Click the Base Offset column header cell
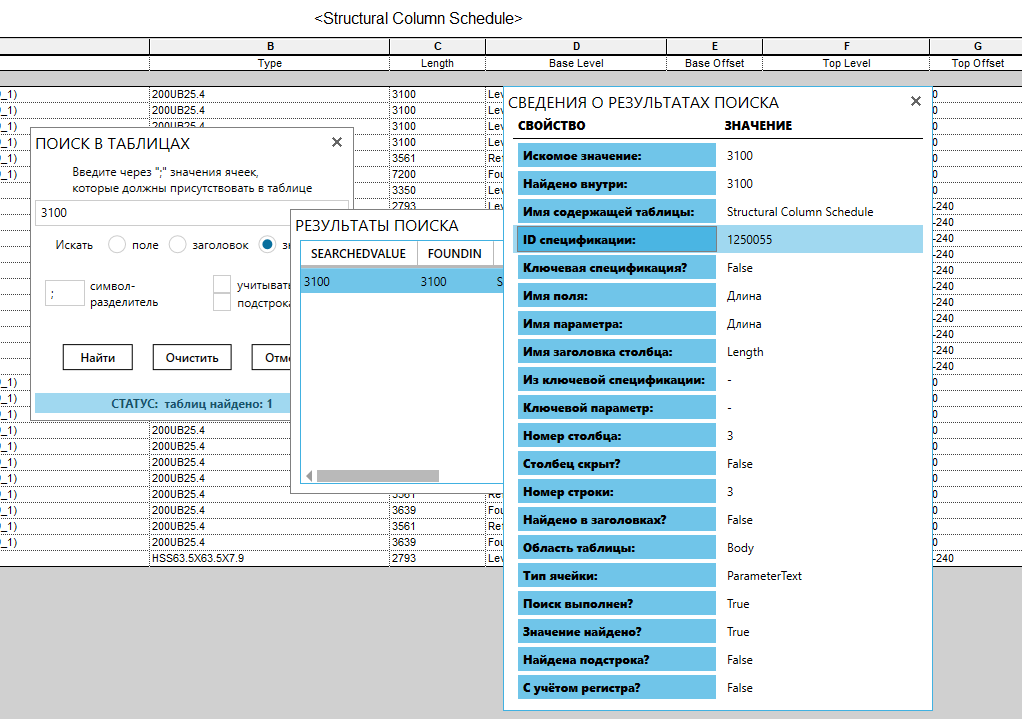 (714, 63)
